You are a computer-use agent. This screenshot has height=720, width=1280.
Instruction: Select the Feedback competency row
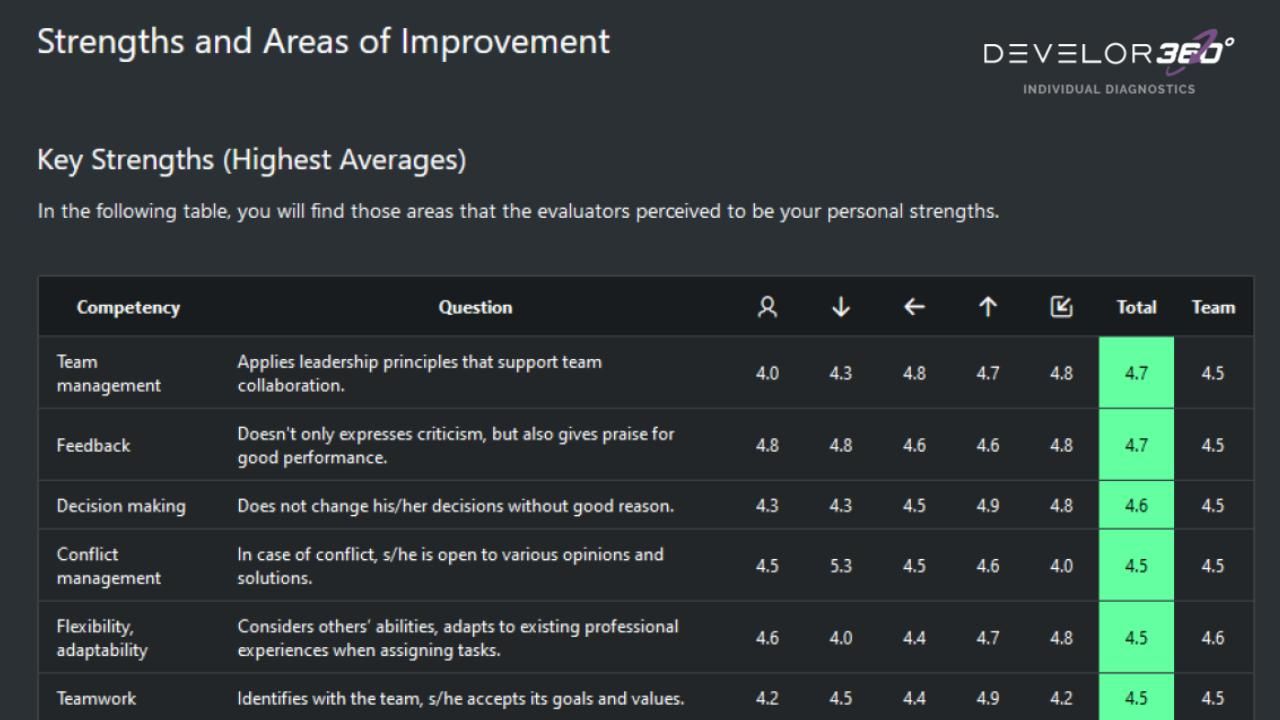click(93, 446)
